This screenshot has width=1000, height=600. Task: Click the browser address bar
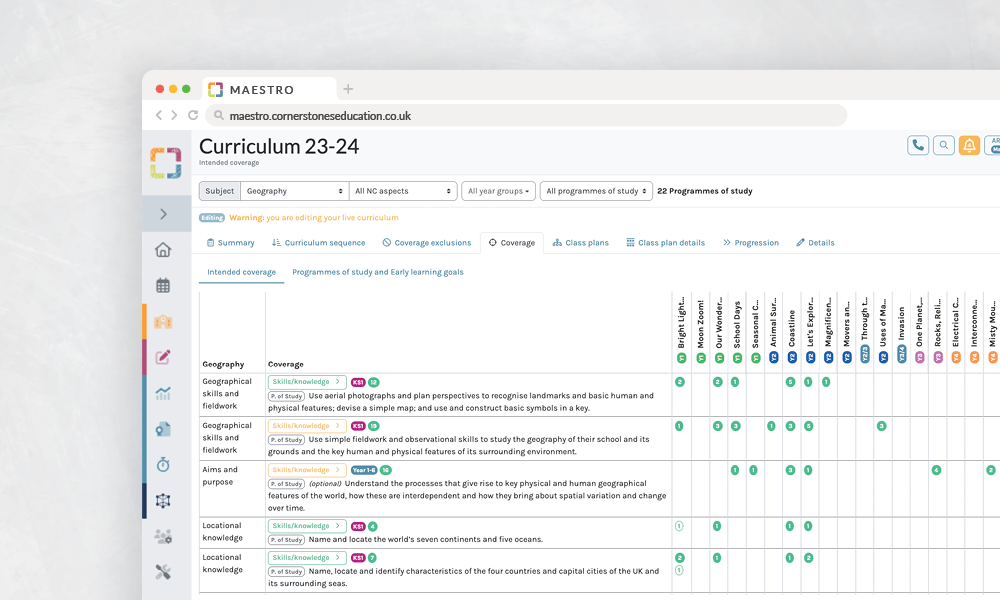coord(530,116)
